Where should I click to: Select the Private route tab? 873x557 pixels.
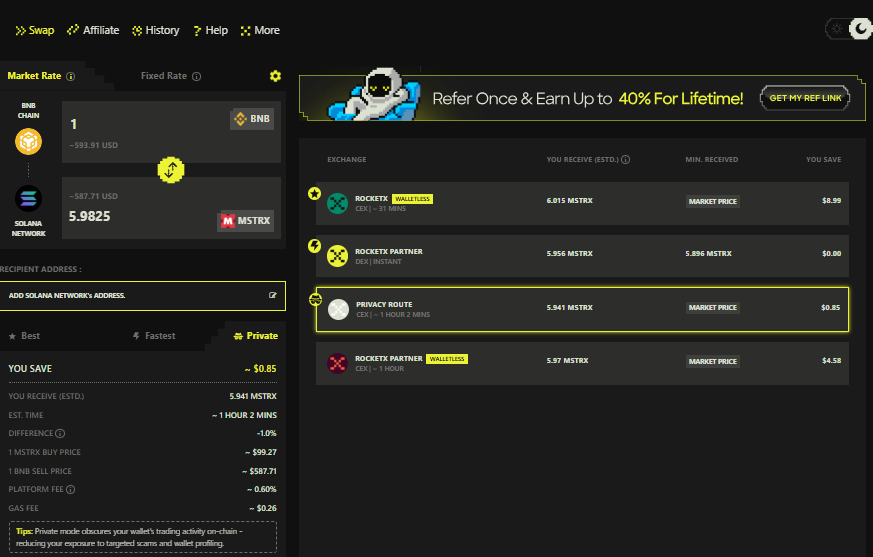coord(256,336)
